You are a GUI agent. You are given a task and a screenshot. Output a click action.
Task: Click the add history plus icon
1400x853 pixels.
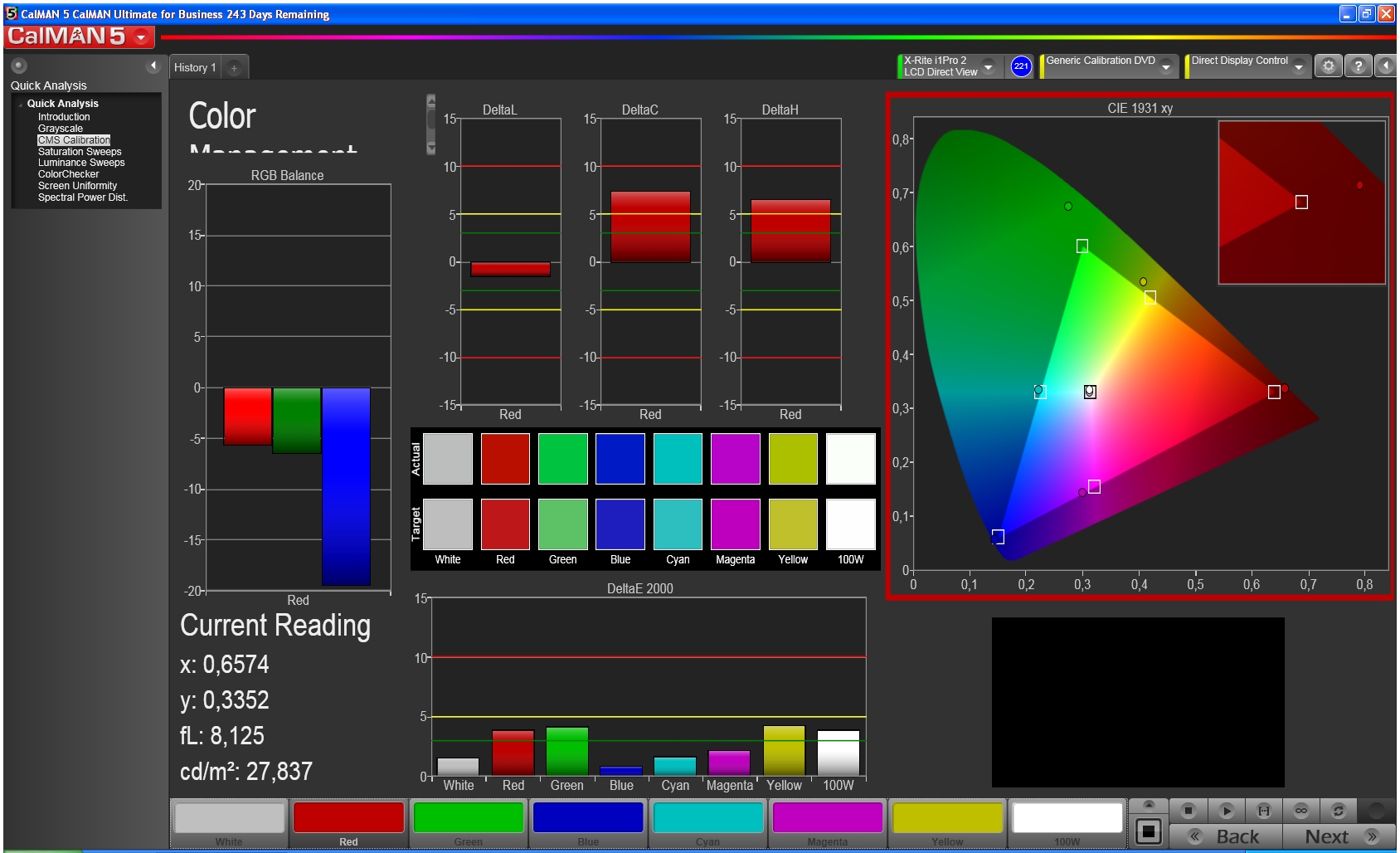pyautogui.click(x=235, y=68)
